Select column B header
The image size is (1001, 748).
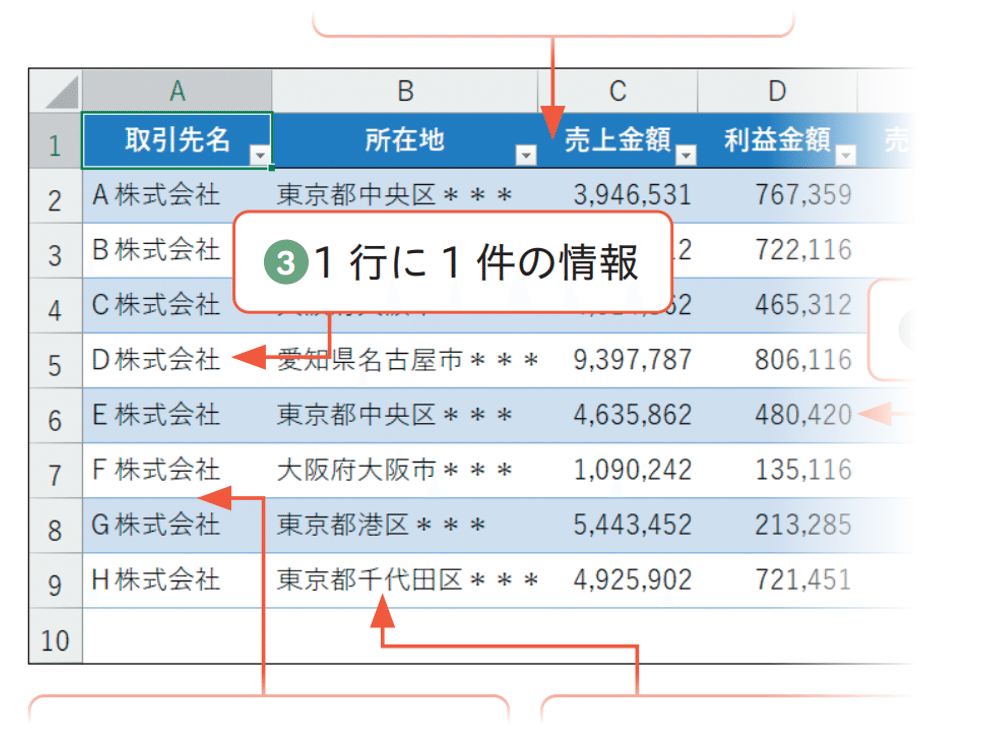[x=405, y=91]
